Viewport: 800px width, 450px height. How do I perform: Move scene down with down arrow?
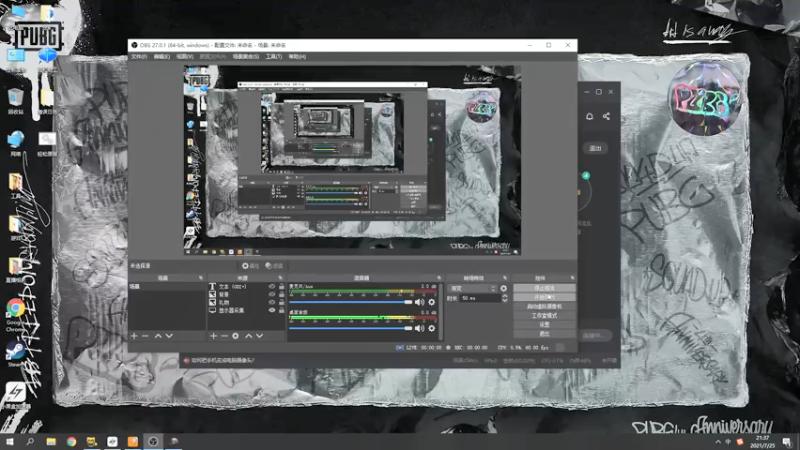169,336
